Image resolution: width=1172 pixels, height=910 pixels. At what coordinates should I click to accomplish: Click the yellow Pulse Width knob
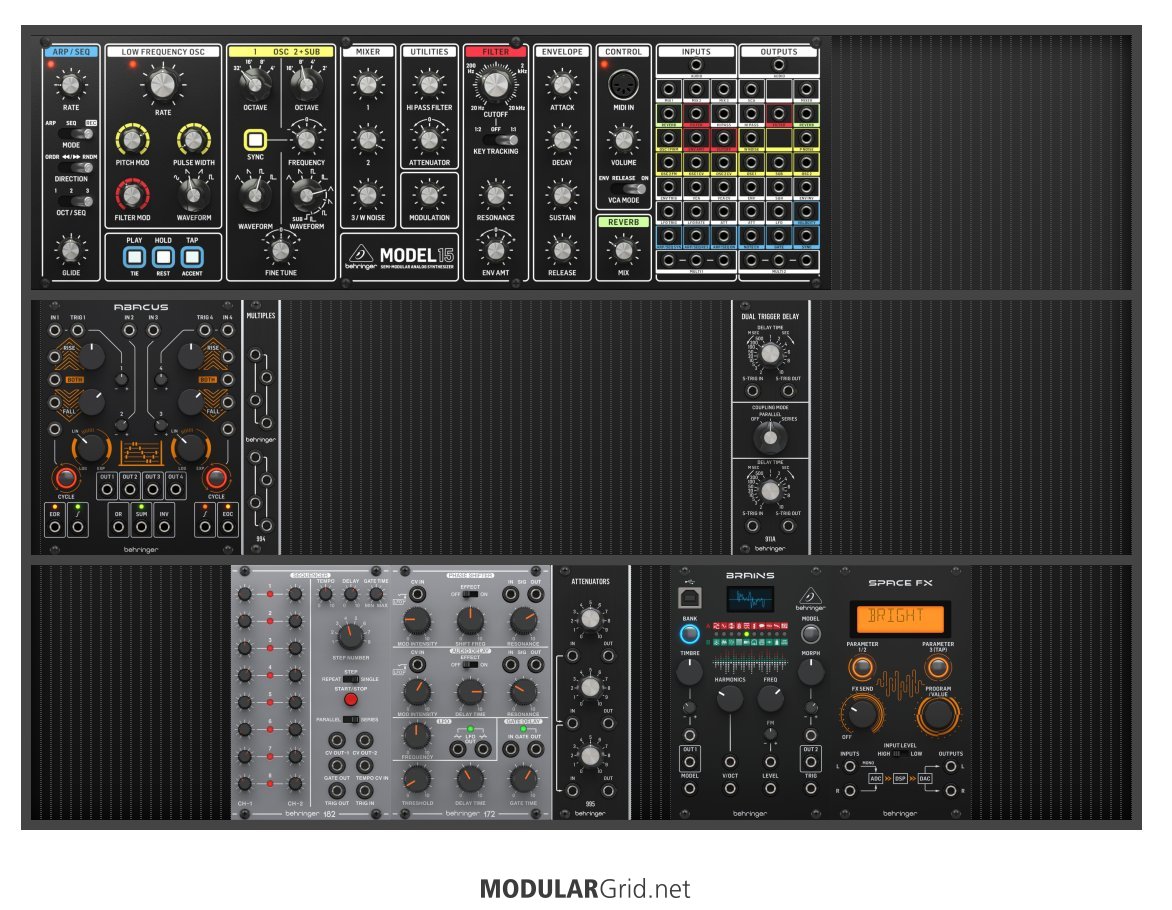tap(193, 139)
